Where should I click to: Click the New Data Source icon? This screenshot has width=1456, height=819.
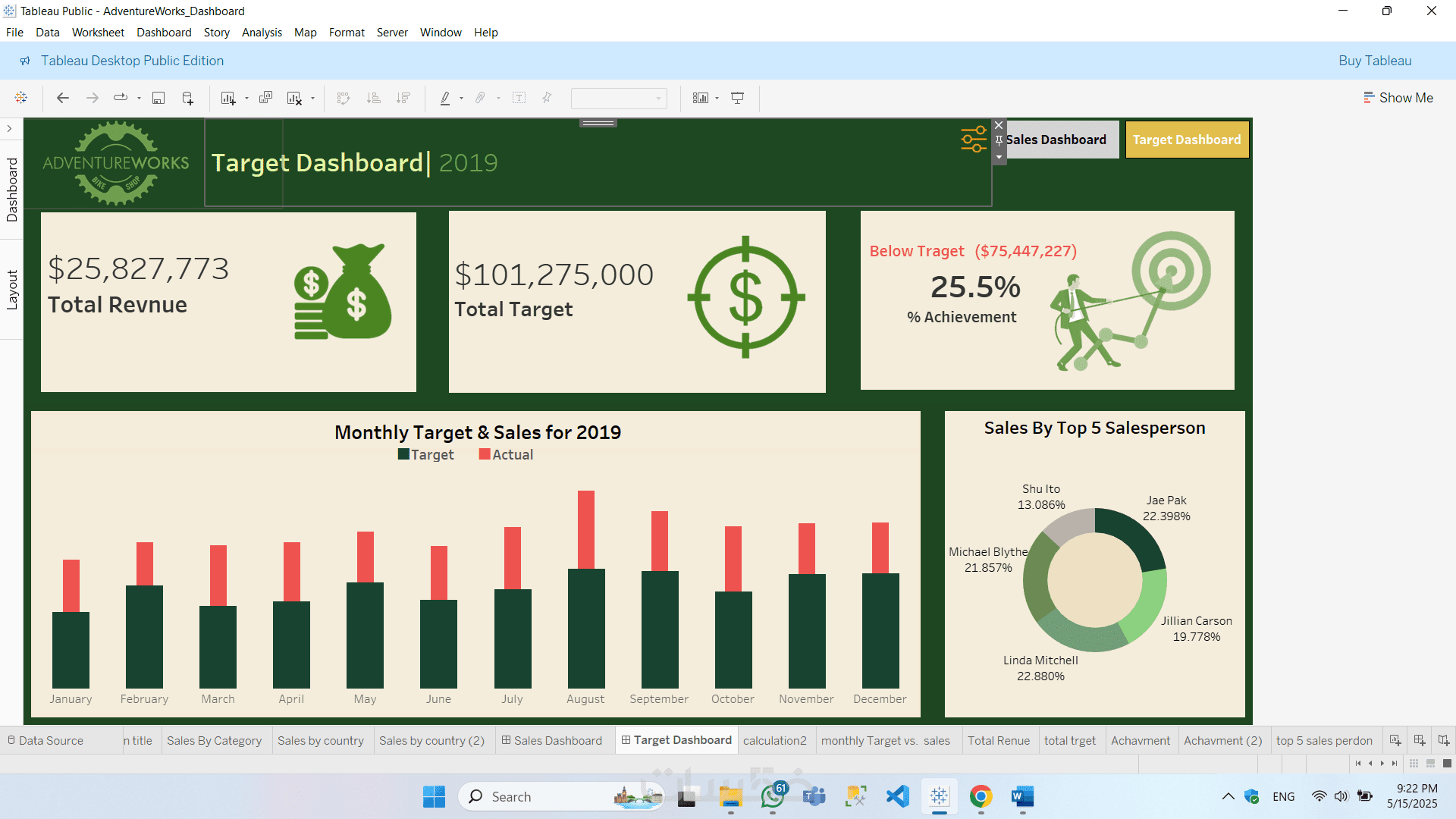187,98
